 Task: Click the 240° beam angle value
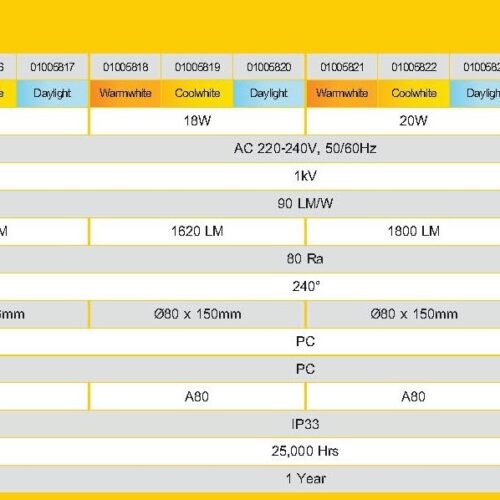click(306, 286)
